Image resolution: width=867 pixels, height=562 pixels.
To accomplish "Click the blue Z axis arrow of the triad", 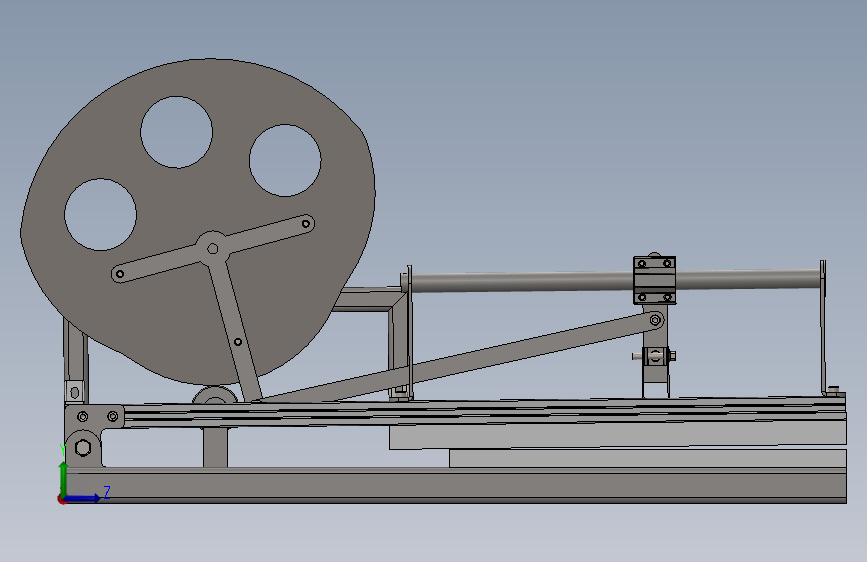I will (83, 498).
